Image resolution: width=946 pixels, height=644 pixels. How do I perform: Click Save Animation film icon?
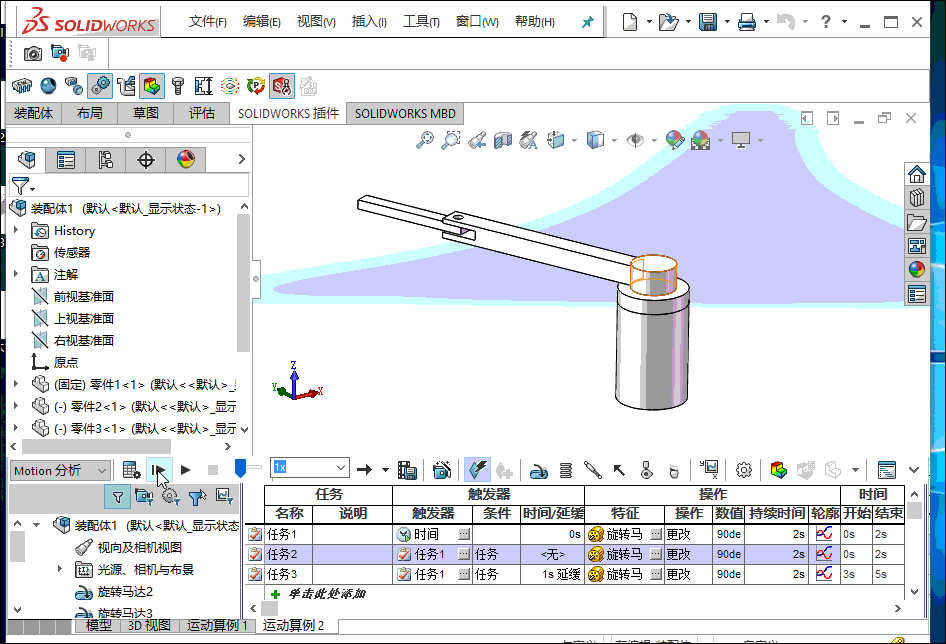[x=407, y=470]
